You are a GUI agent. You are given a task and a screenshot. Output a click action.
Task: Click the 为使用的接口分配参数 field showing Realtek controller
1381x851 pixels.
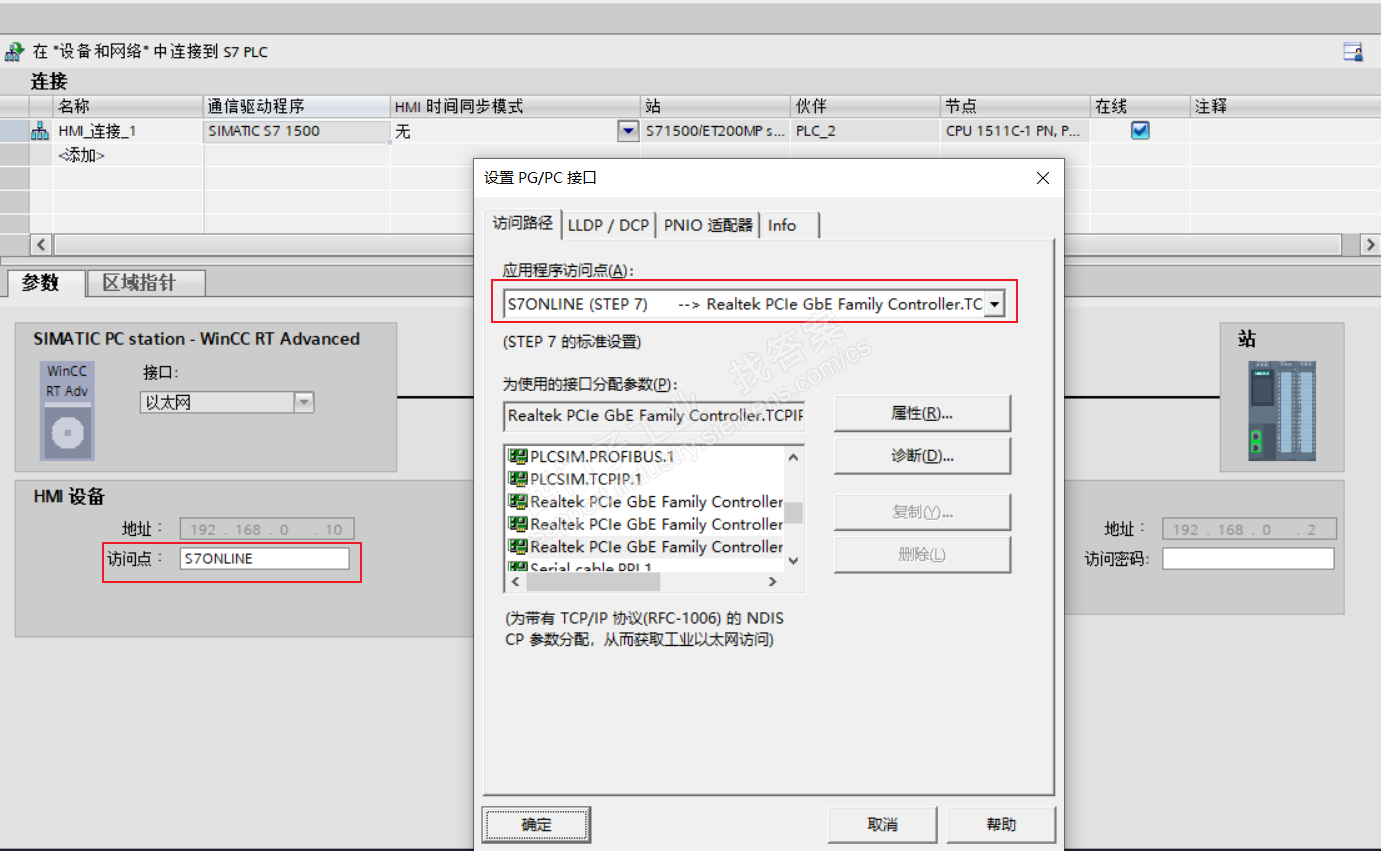[x=654, y=415]
